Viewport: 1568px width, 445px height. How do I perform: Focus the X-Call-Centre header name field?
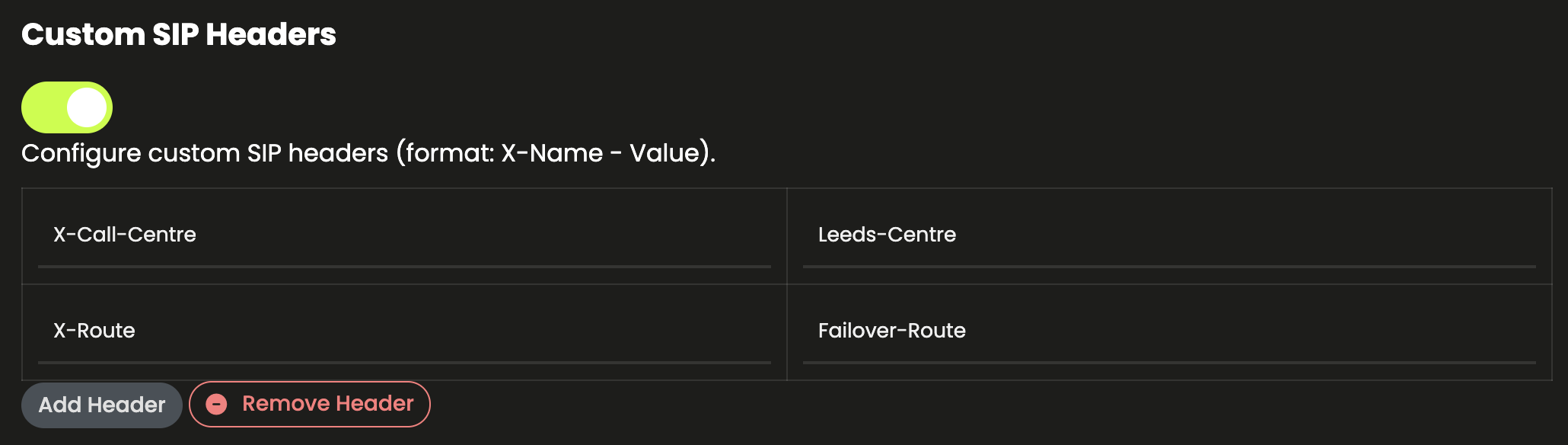[x=404, y=235]
